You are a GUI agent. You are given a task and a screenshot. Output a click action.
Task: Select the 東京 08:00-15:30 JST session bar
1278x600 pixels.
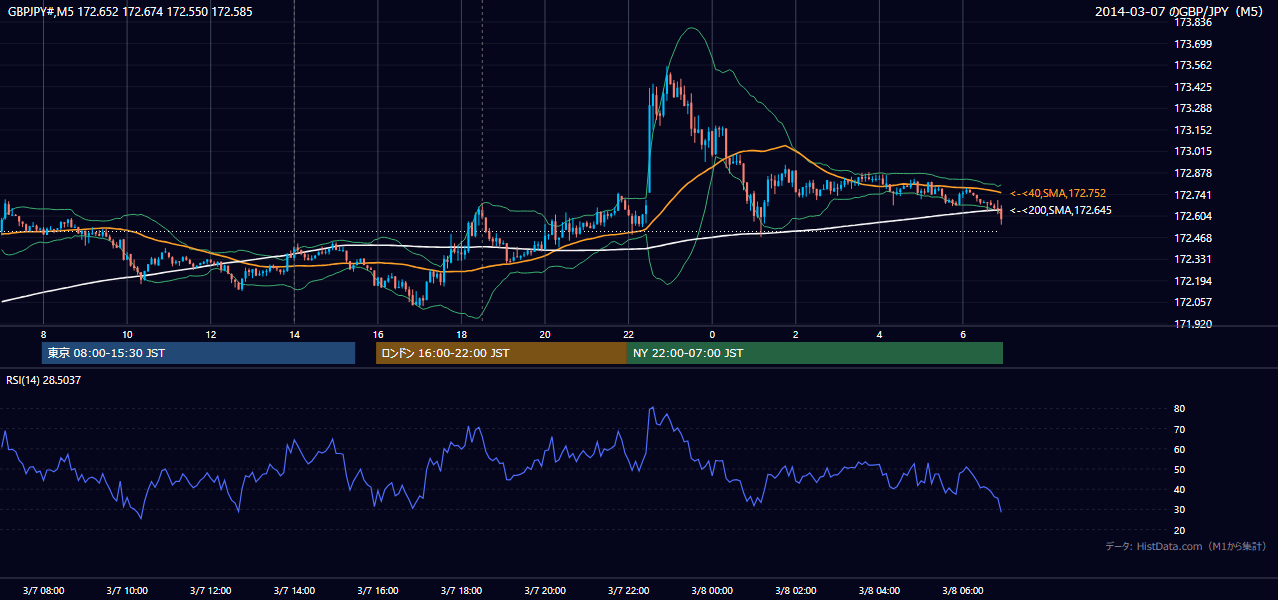click(x=198, y=353)
